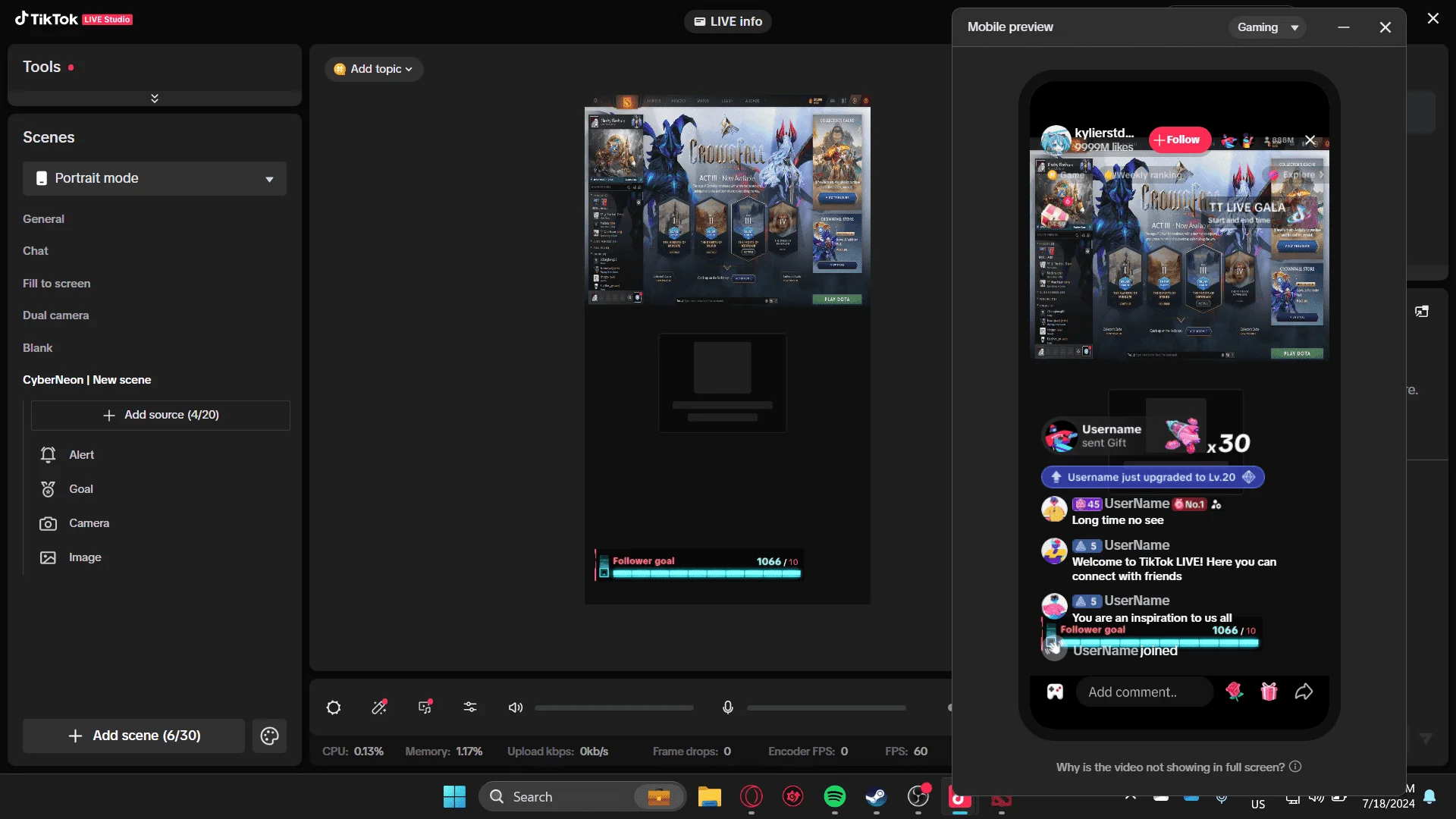Image resolution: width=1456 pixels, height=819 pixels.
Task: Click the TikTok LIVE Studio logo
Action: [74, 19]
